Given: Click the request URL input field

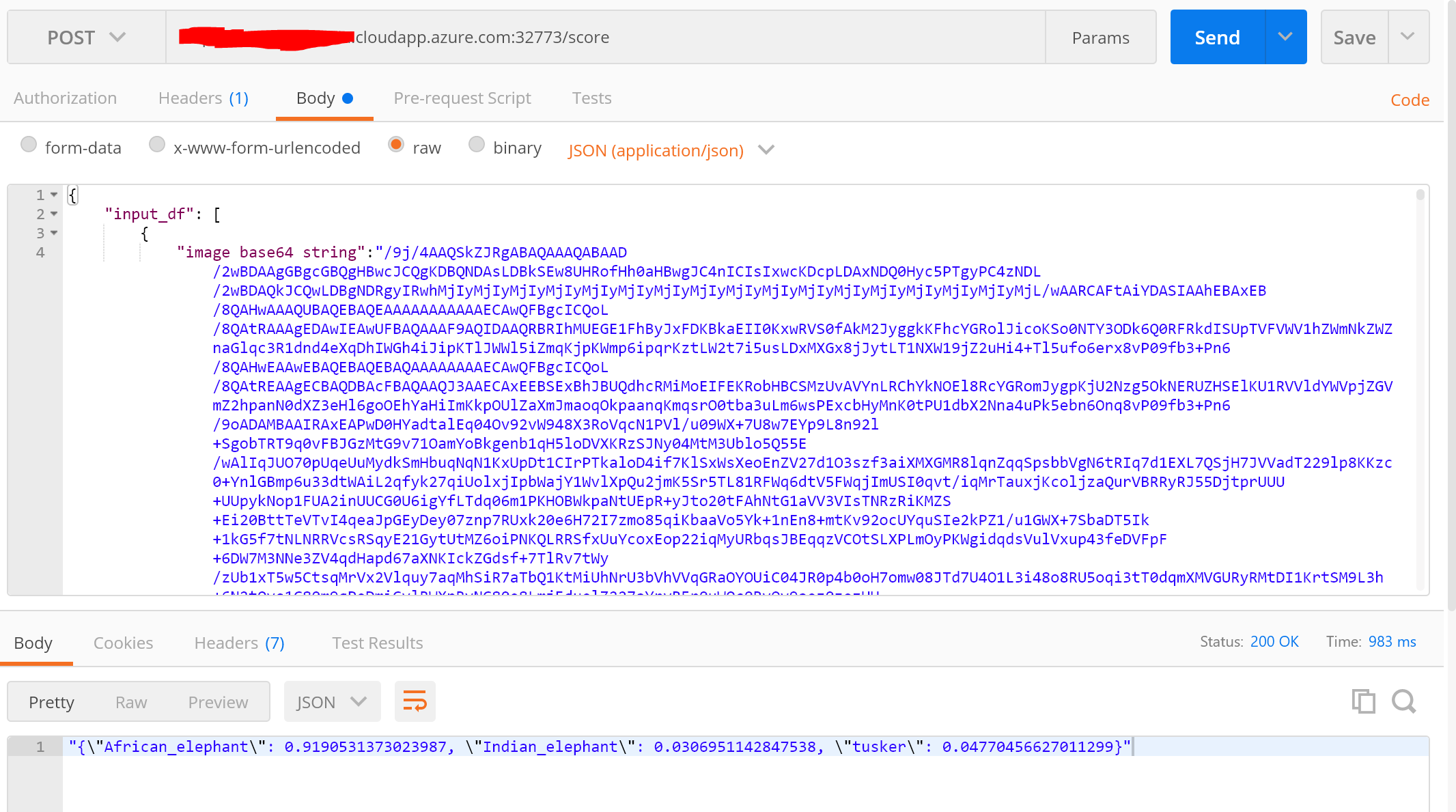Looking at the screenshot, I should pyautogui.click(x=683, y=37).
